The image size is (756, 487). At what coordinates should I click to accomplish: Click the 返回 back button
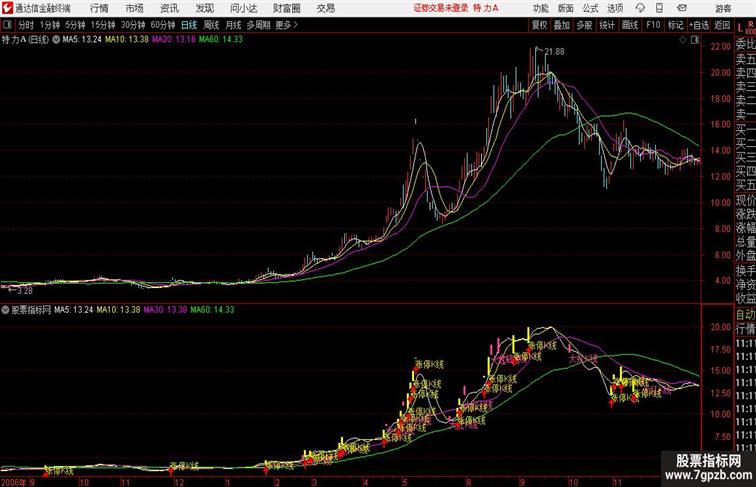click(722, 25)
